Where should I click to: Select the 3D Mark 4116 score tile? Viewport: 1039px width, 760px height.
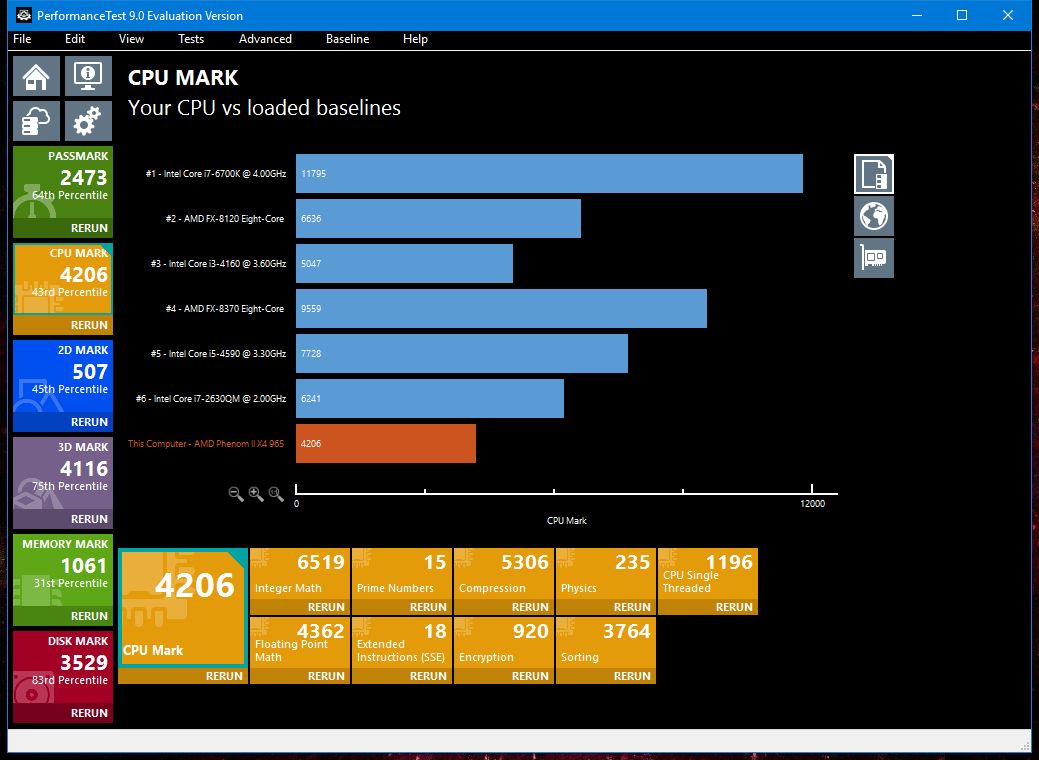point(63,474)
